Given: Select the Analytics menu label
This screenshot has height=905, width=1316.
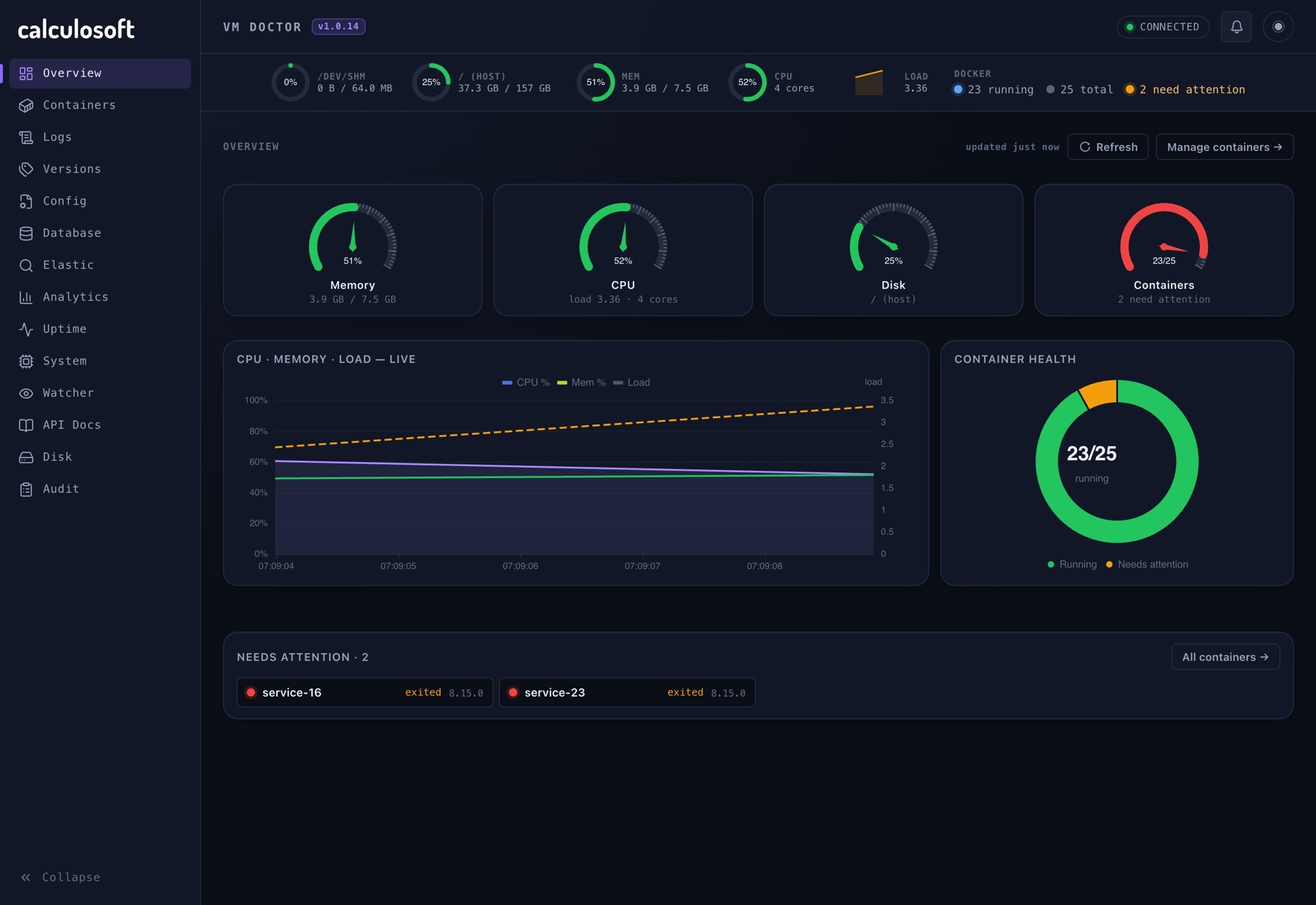Looking at the screenshot, I should (75, 297).
